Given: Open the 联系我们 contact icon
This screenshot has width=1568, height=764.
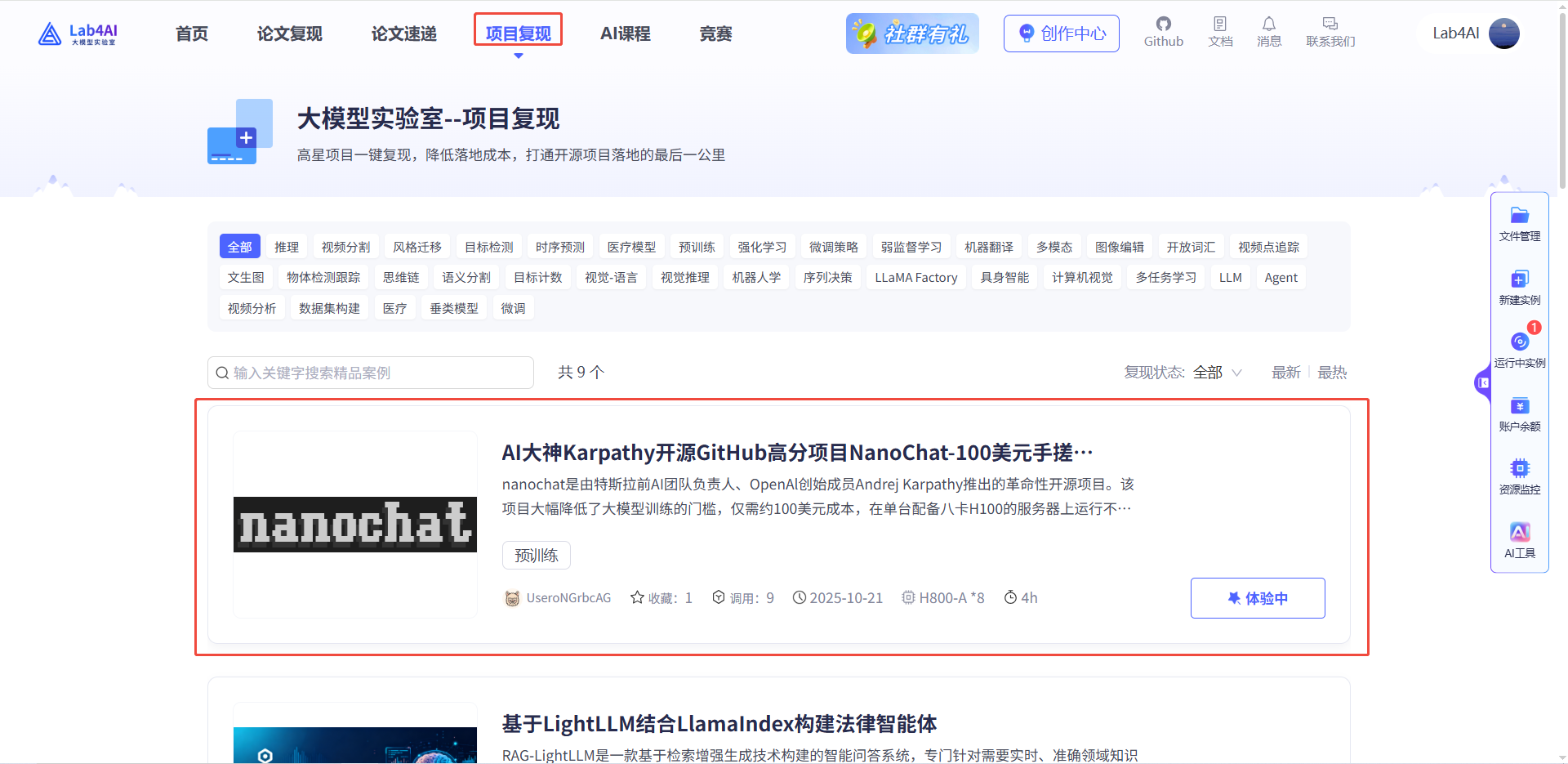Looking at the screenshot, I should [1330, 33].
